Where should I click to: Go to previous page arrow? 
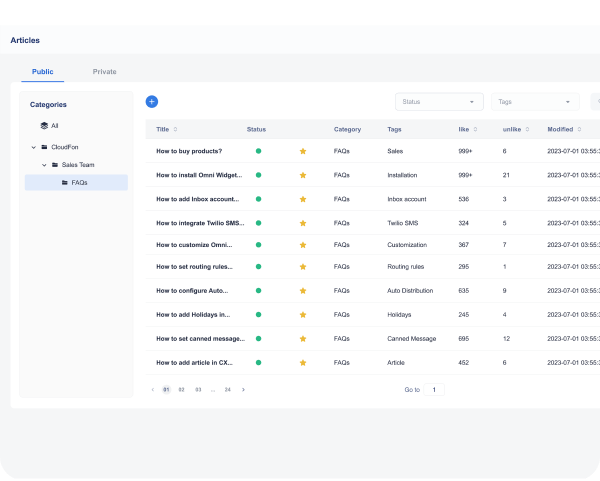[x=152, y=389]
